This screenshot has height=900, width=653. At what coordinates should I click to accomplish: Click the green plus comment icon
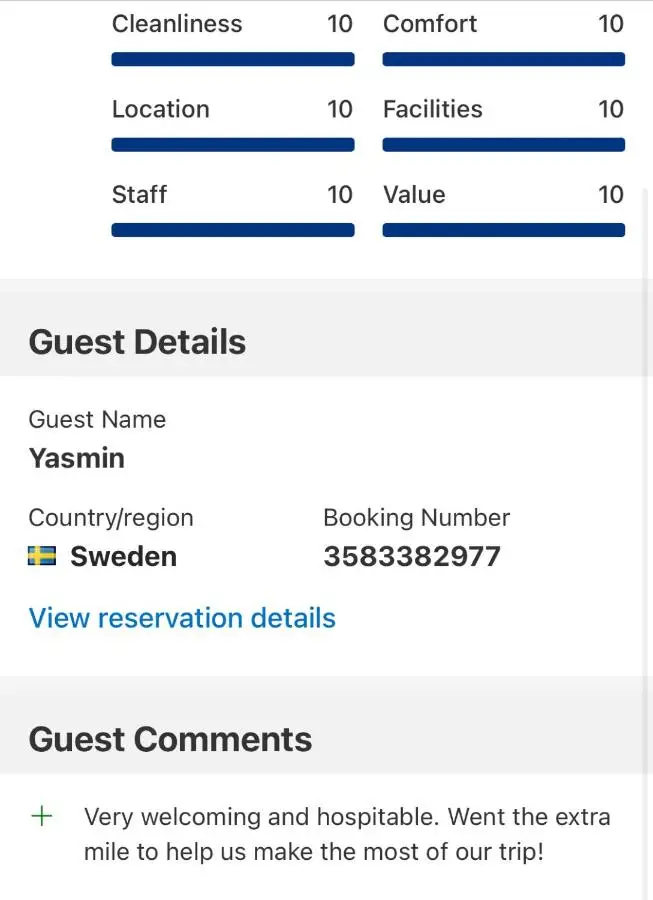(x=42, y=816)
